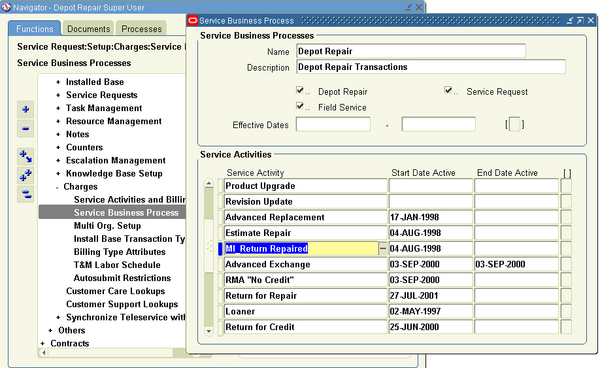Image resolution: width=600 pixels, height=368 pixels.
Task: Select Customer Care Lookups tree item
Action: 115,291
